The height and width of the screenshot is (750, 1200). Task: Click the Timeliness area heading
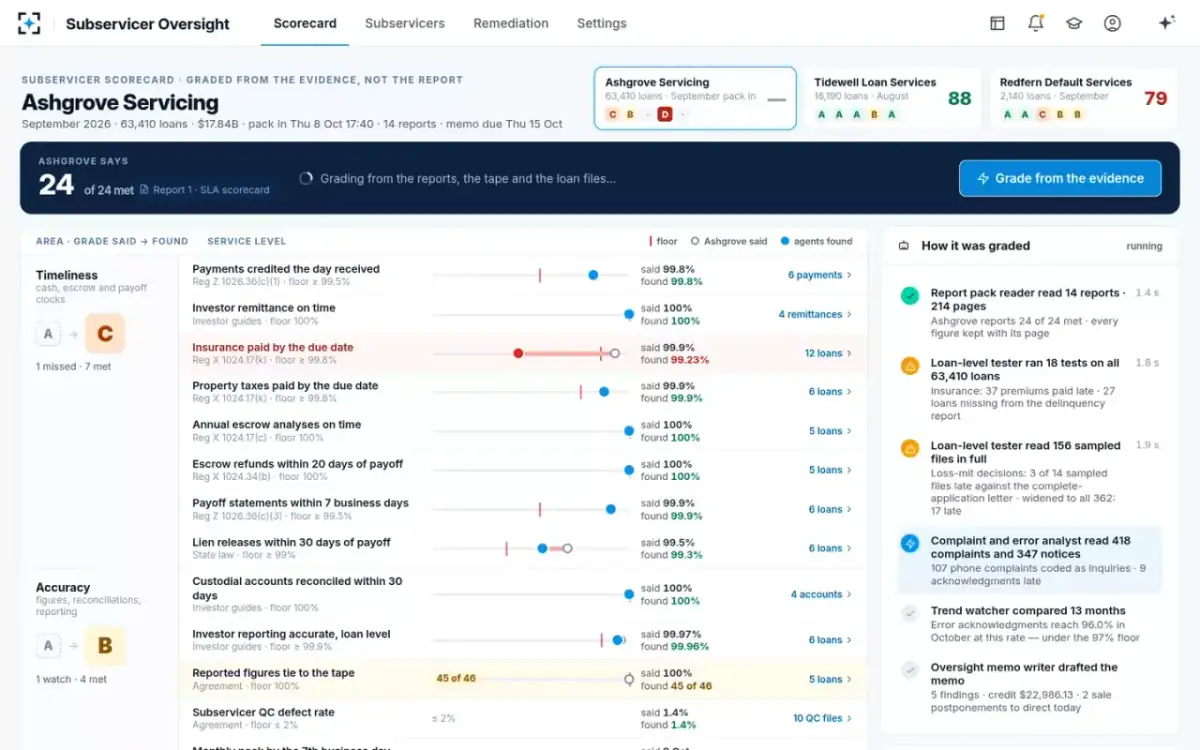click(x=67, y=275)
